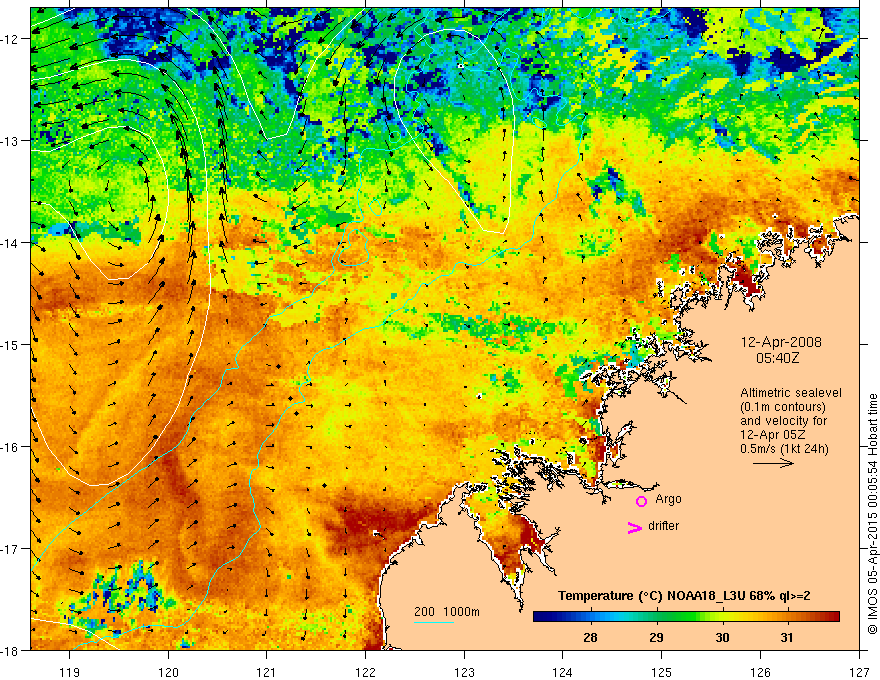
Task: Click the latitude axis label -13
Action: pos(11,141)
